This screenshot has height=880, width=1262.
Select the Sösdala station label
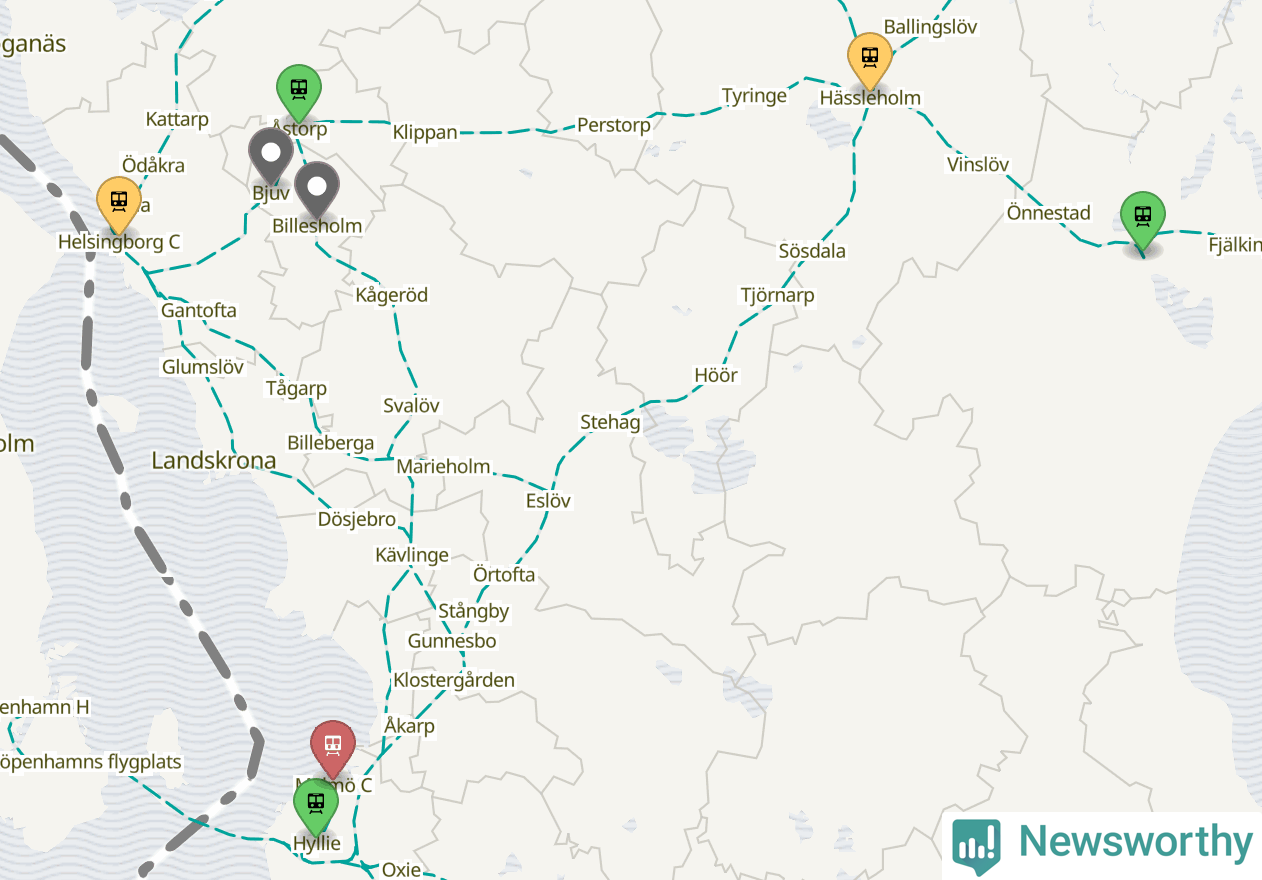click(812, 251)
